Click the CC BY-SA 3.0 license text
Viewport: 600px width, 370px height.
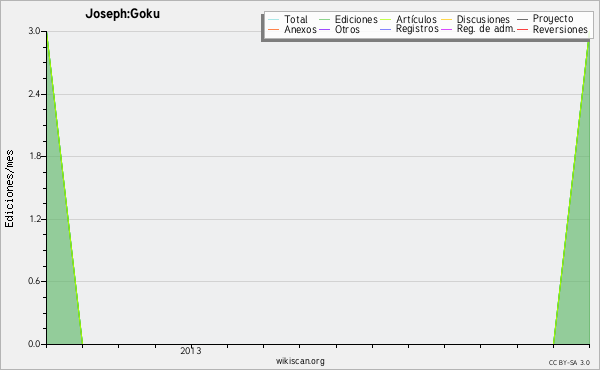(569, 362)
